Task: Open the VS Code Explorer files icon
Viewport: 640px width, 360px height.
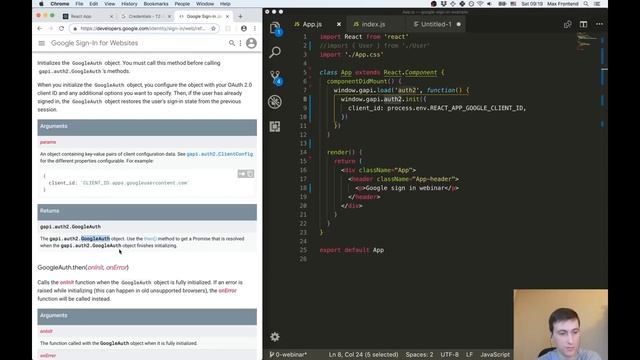Action: pos(275,28)
